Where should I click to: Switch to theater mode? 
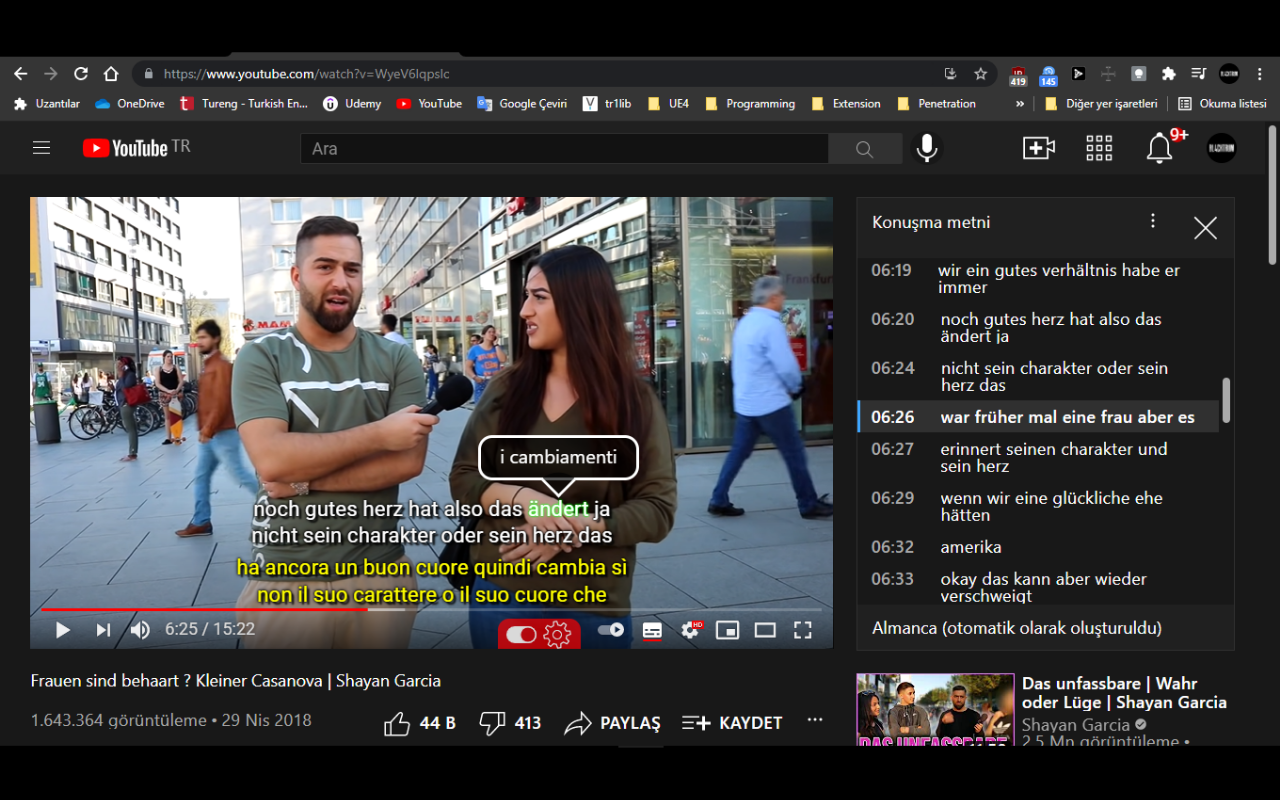coord(765,630)
